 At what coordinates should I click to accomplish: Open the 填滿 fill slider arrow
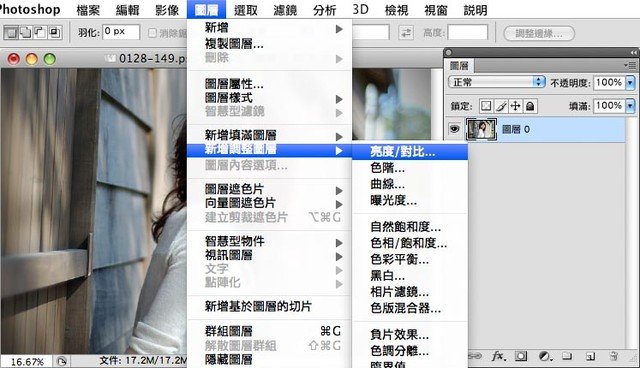[x=631, y=106]
